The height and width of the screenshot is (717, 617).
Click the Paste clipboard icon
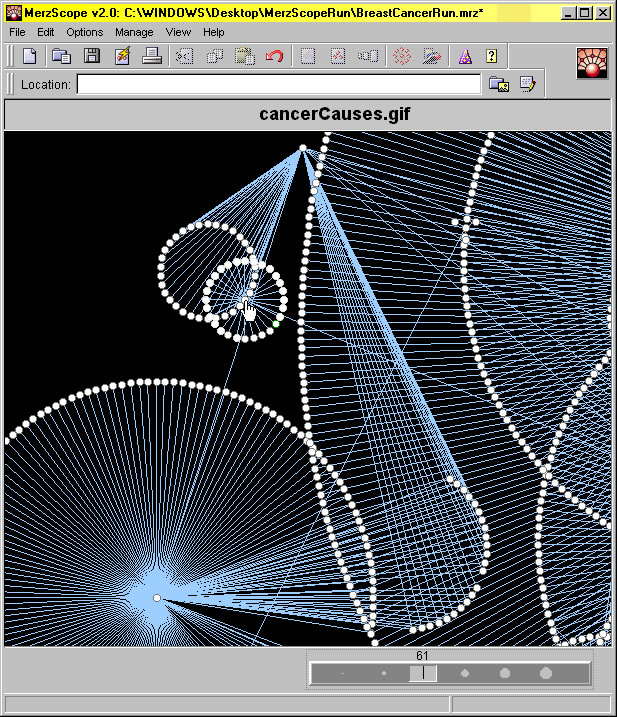coord(244,57)
